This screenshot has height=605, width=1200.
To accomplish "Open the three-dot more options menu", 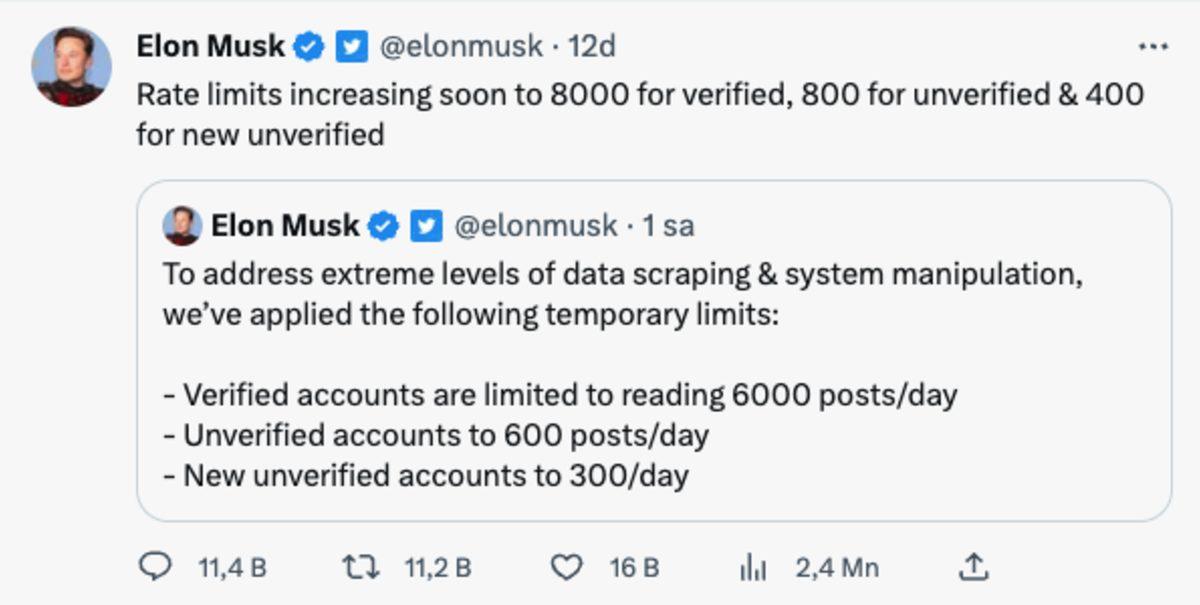I will tap(1156, 44).
